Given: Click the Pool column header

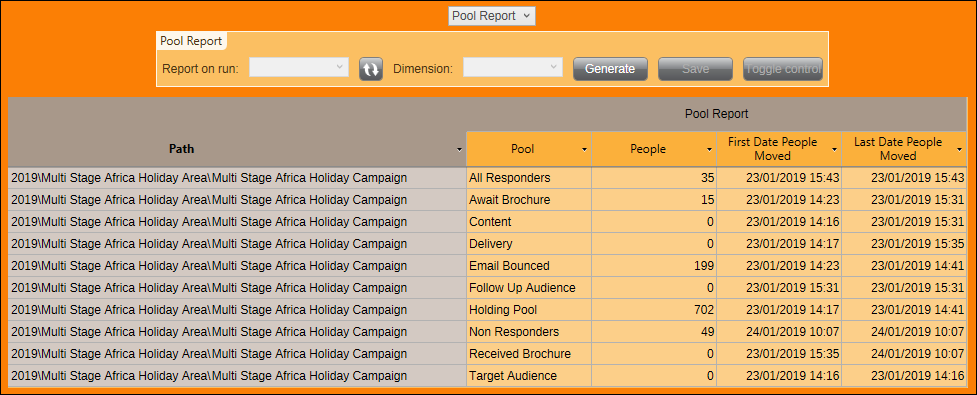Looking at the screenshot, I should coord(529,149).
